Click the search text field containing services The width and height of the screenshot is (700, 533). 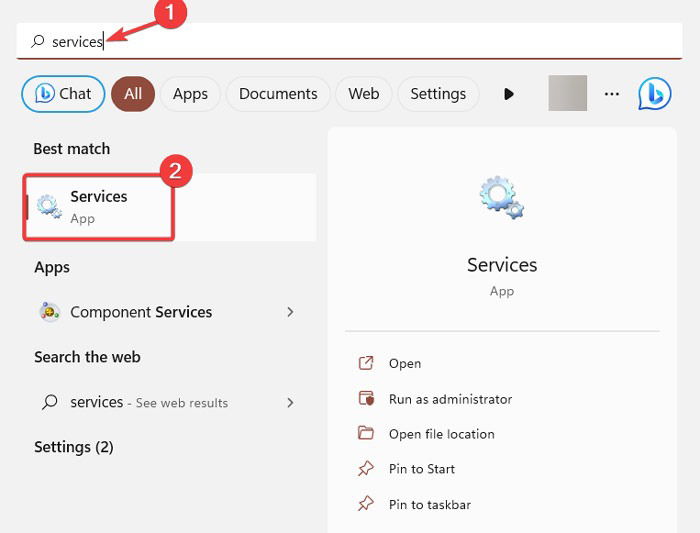(x=349, y=41)
